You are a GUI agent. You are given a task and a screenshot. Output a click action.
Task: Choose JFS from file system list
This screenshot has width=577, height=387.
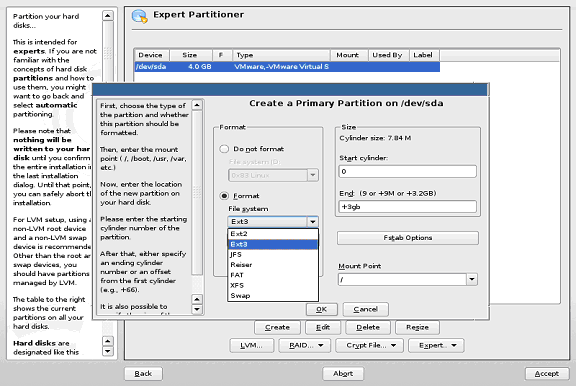click(273, 255)
